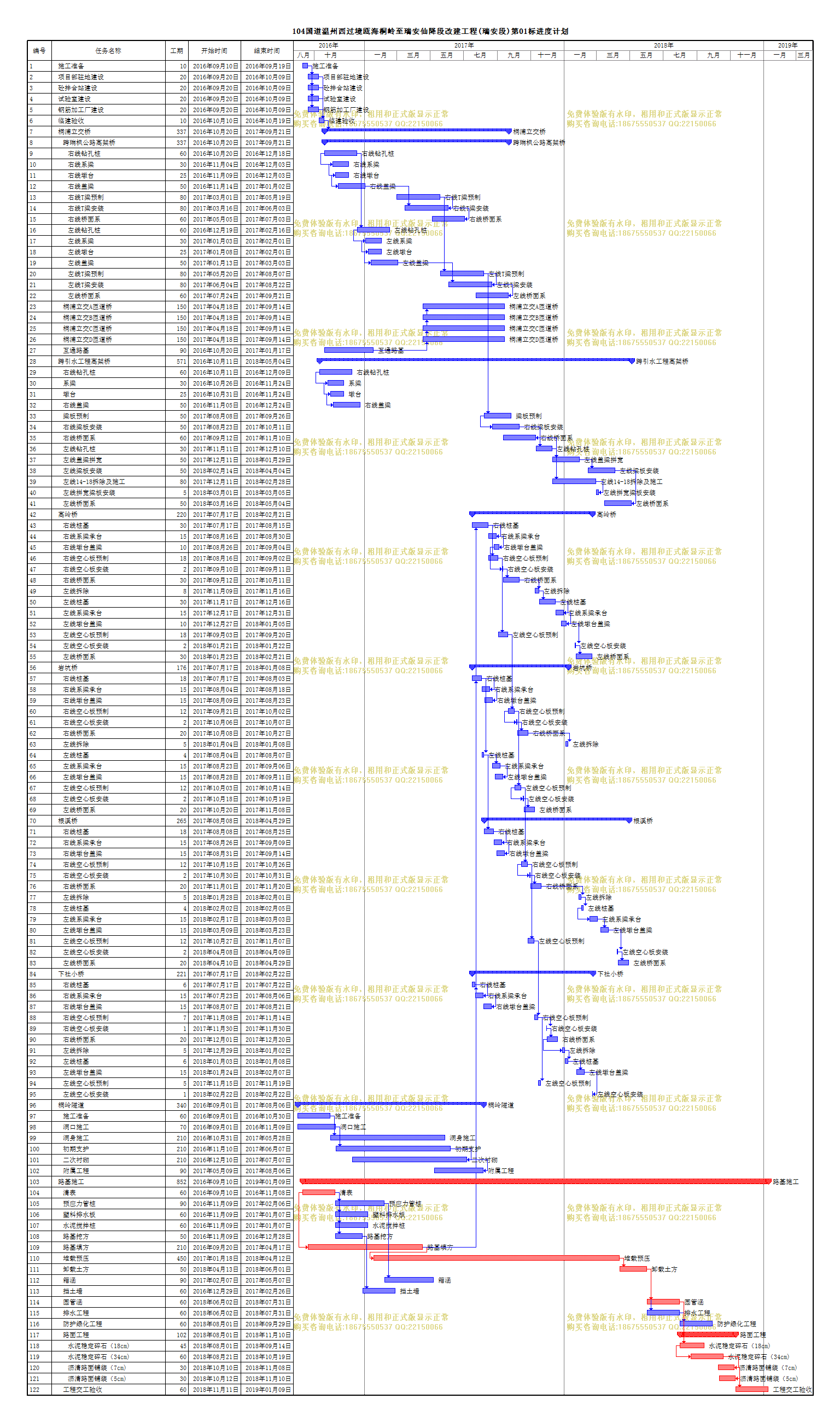This screenshot has width=840, height=1422.
Task: Click 沥青路面铺装（7cm） in the task name column
Action: 97,1368
